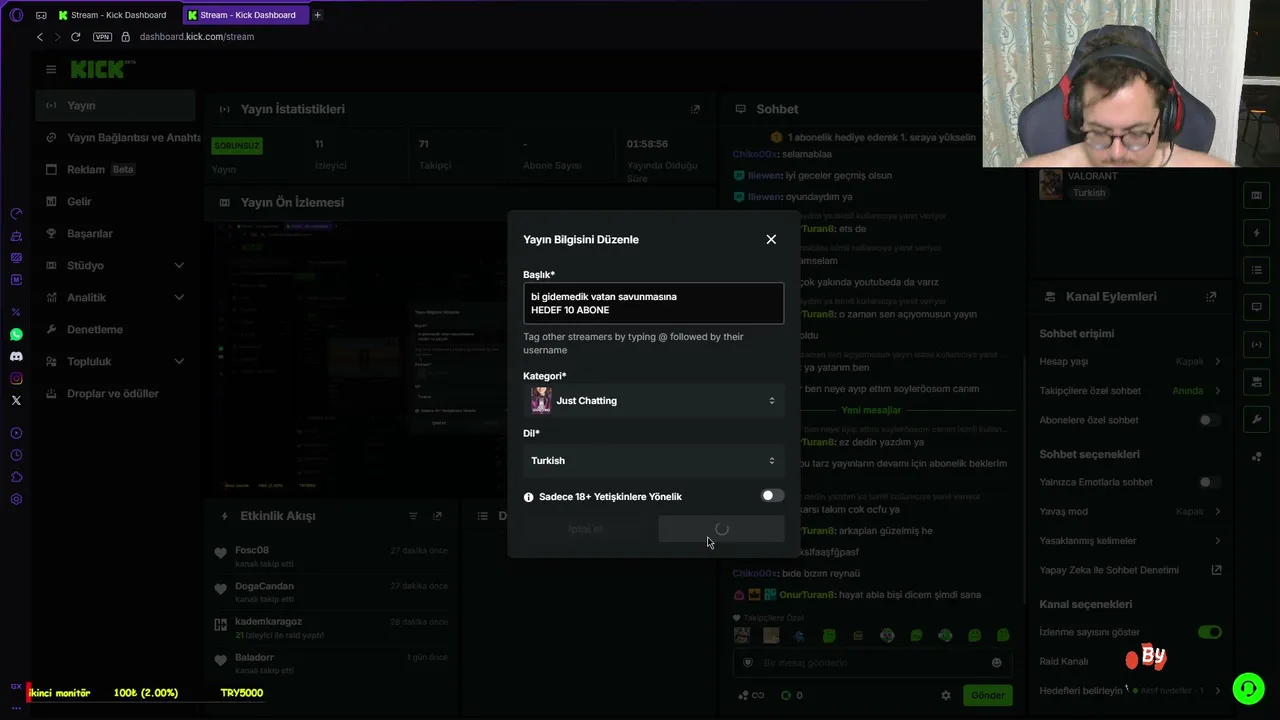Open browser sidebar settings gear
Viewport: 1280px width, 720px height.
point(16,499)
